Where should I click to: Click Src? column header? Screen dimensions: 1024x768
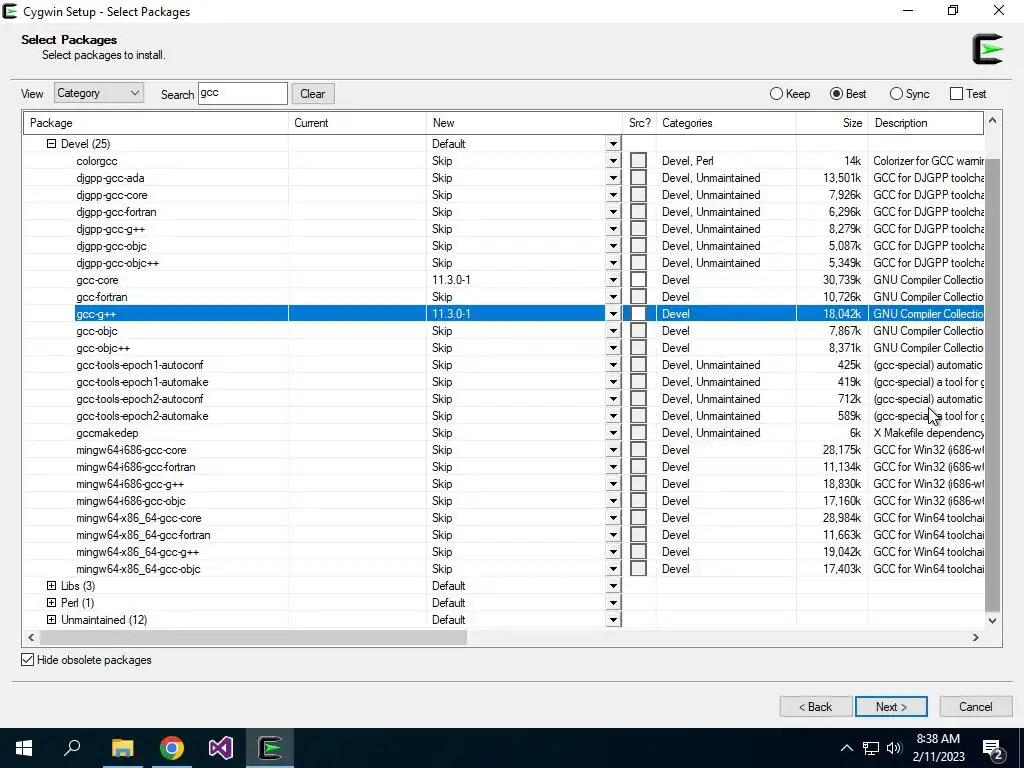pyautogui.click(x=639, y=123)
